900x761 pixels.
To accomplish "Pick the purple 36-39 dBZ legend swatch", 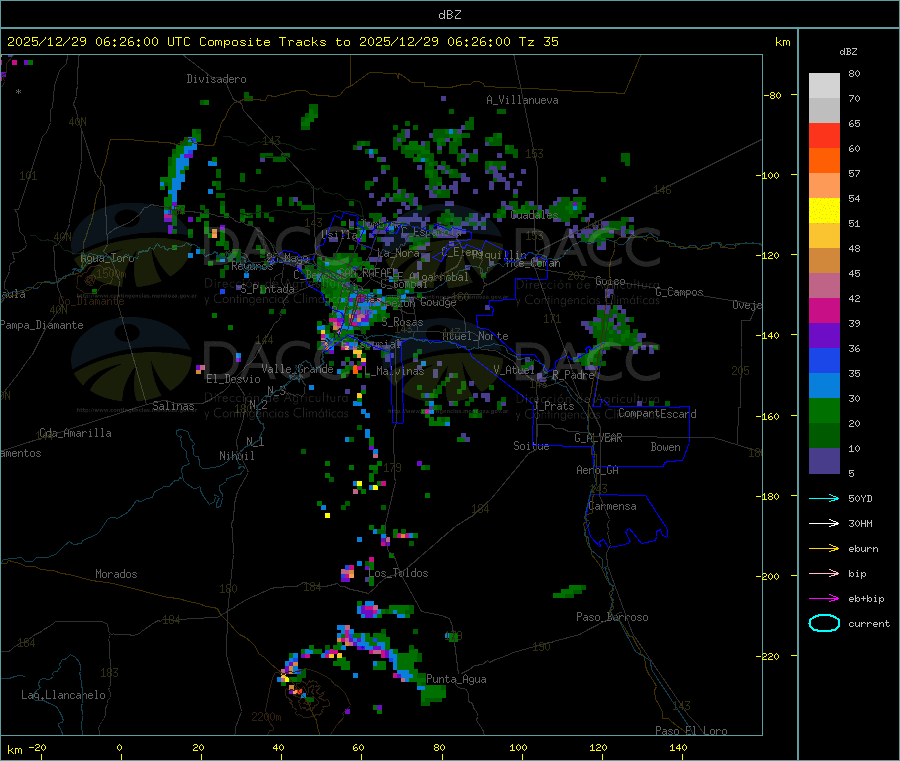I will [x=824, y=336].
